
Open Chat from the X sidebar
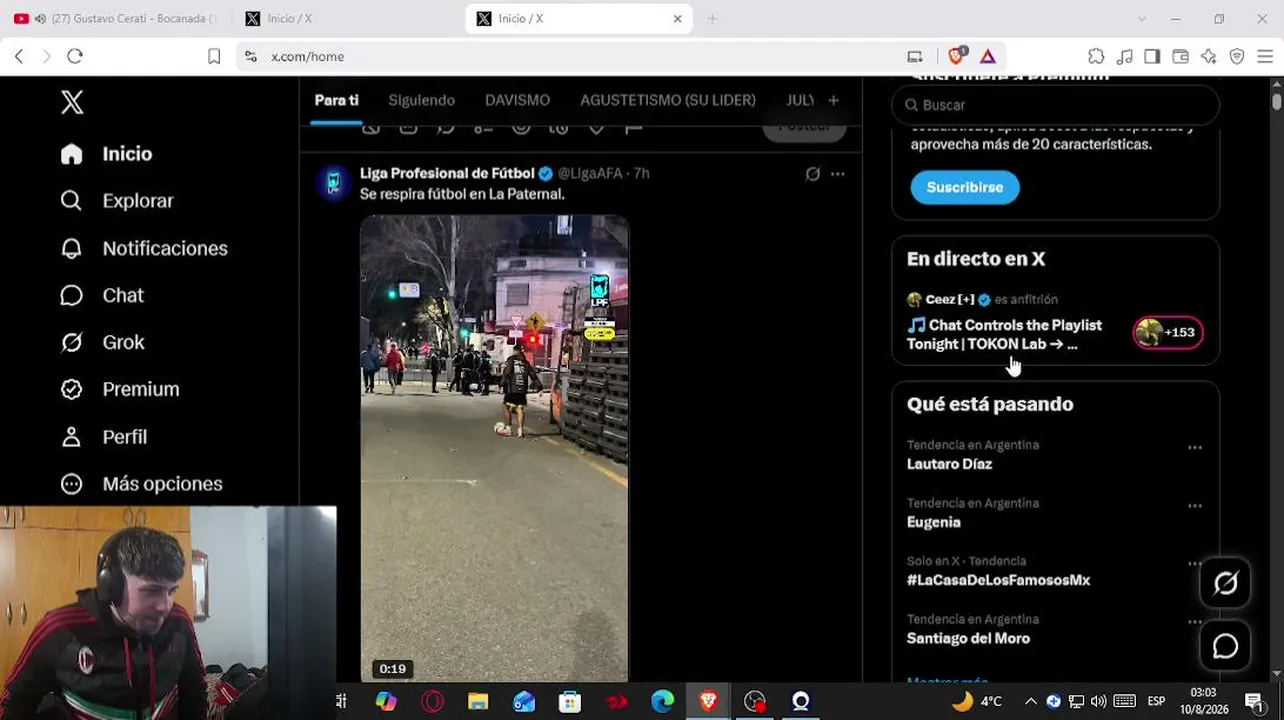[x=102, y=295]
